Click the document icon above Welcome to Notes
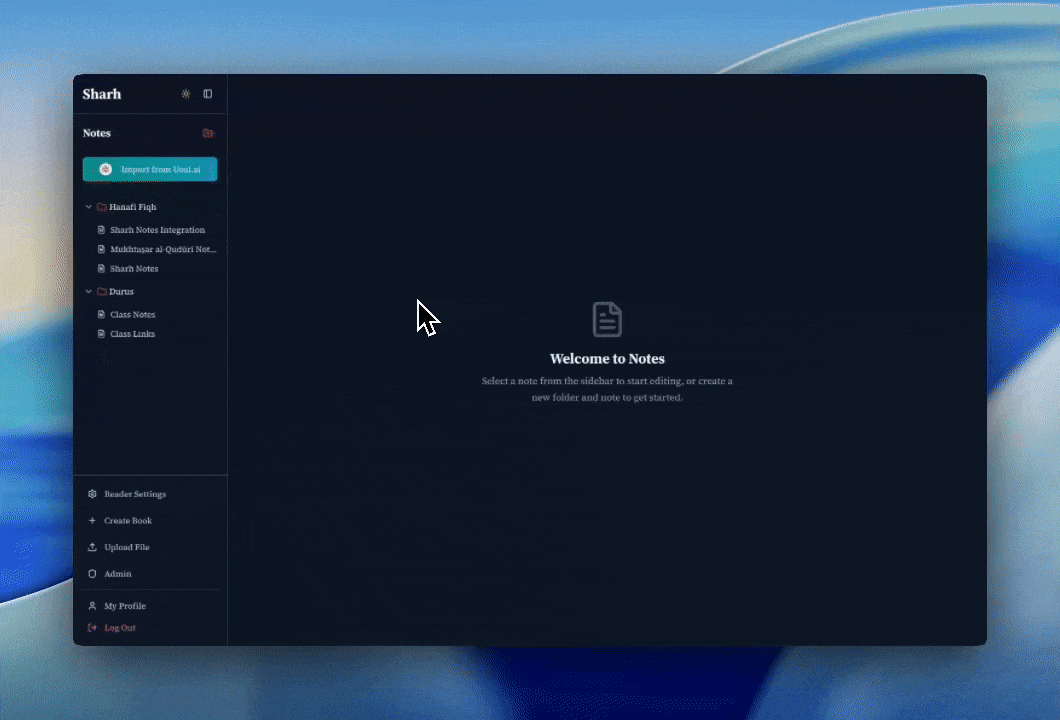Viewport: 1060px width, 720px height. 607,320
